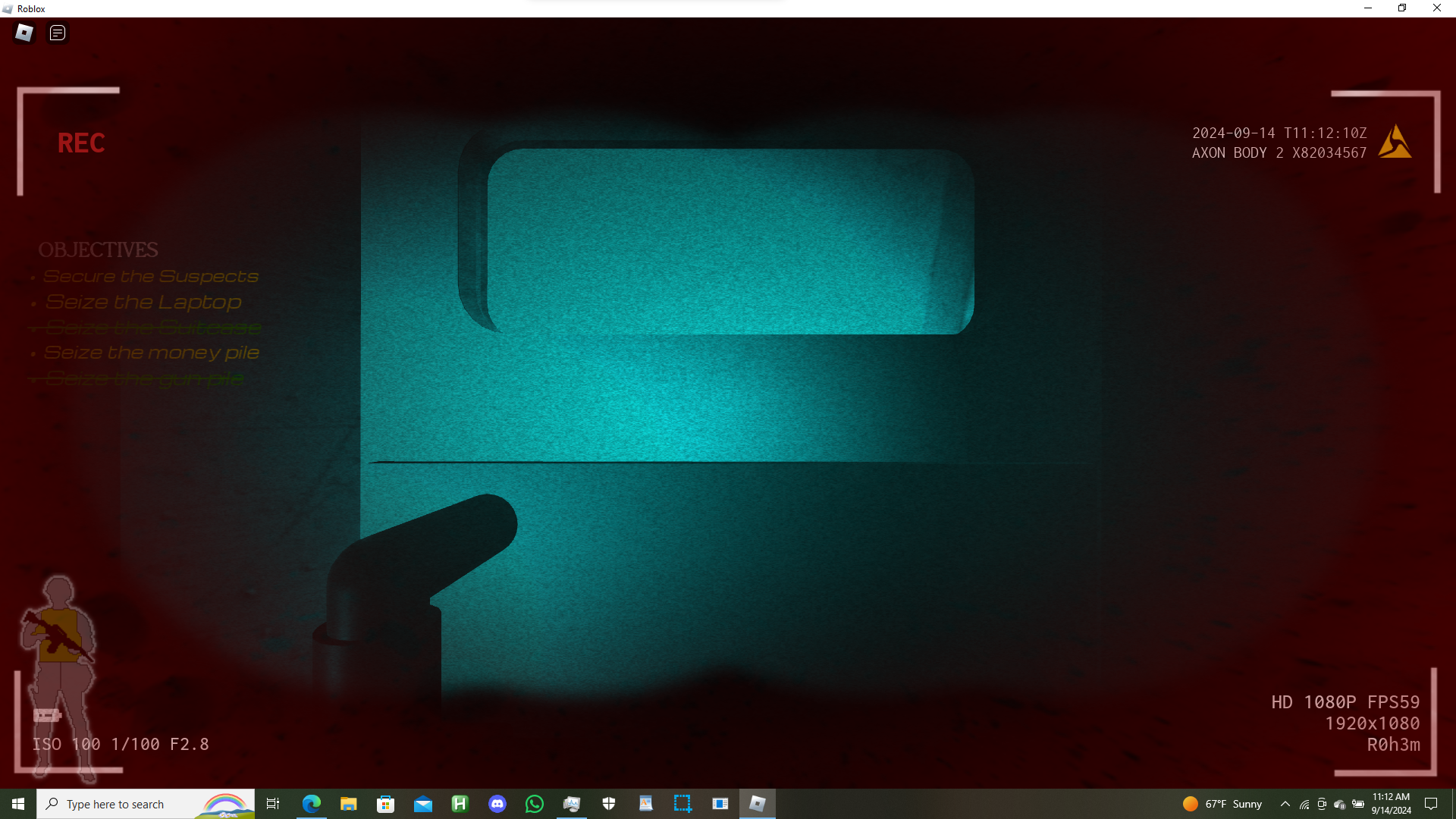Expand the hidden system tray icons

pos(1285,804)
